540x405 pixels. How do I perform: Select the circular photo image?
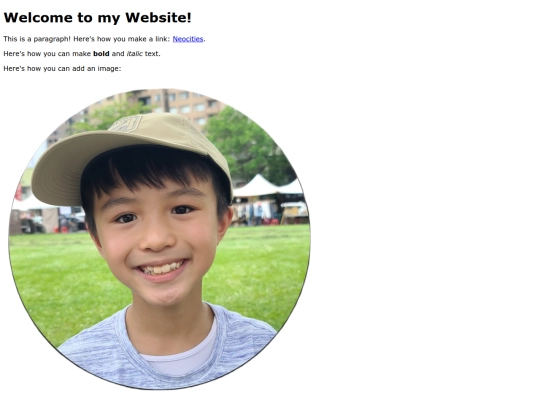159,239
